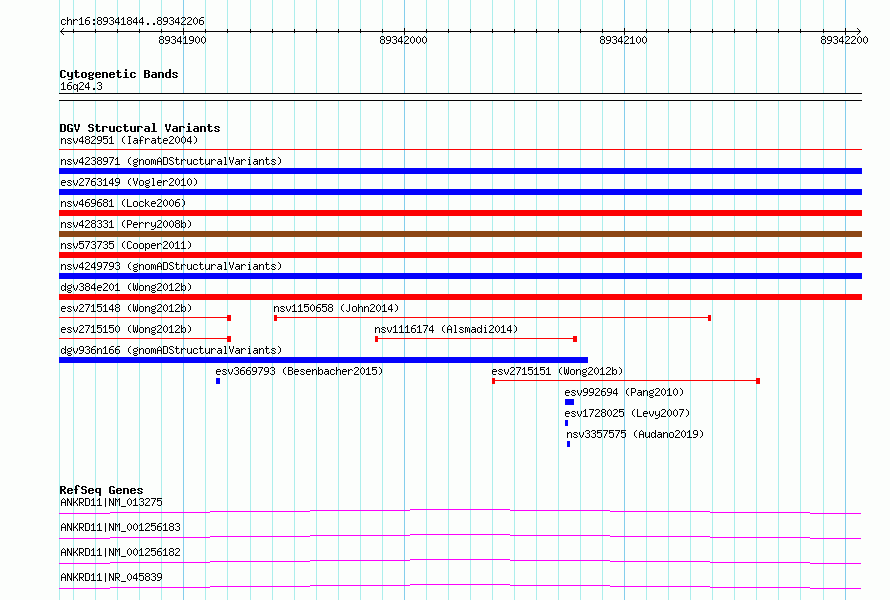Click the blue esv2763149 variant bar
This screenshot has width=890, height=600.
coord(460,192)
